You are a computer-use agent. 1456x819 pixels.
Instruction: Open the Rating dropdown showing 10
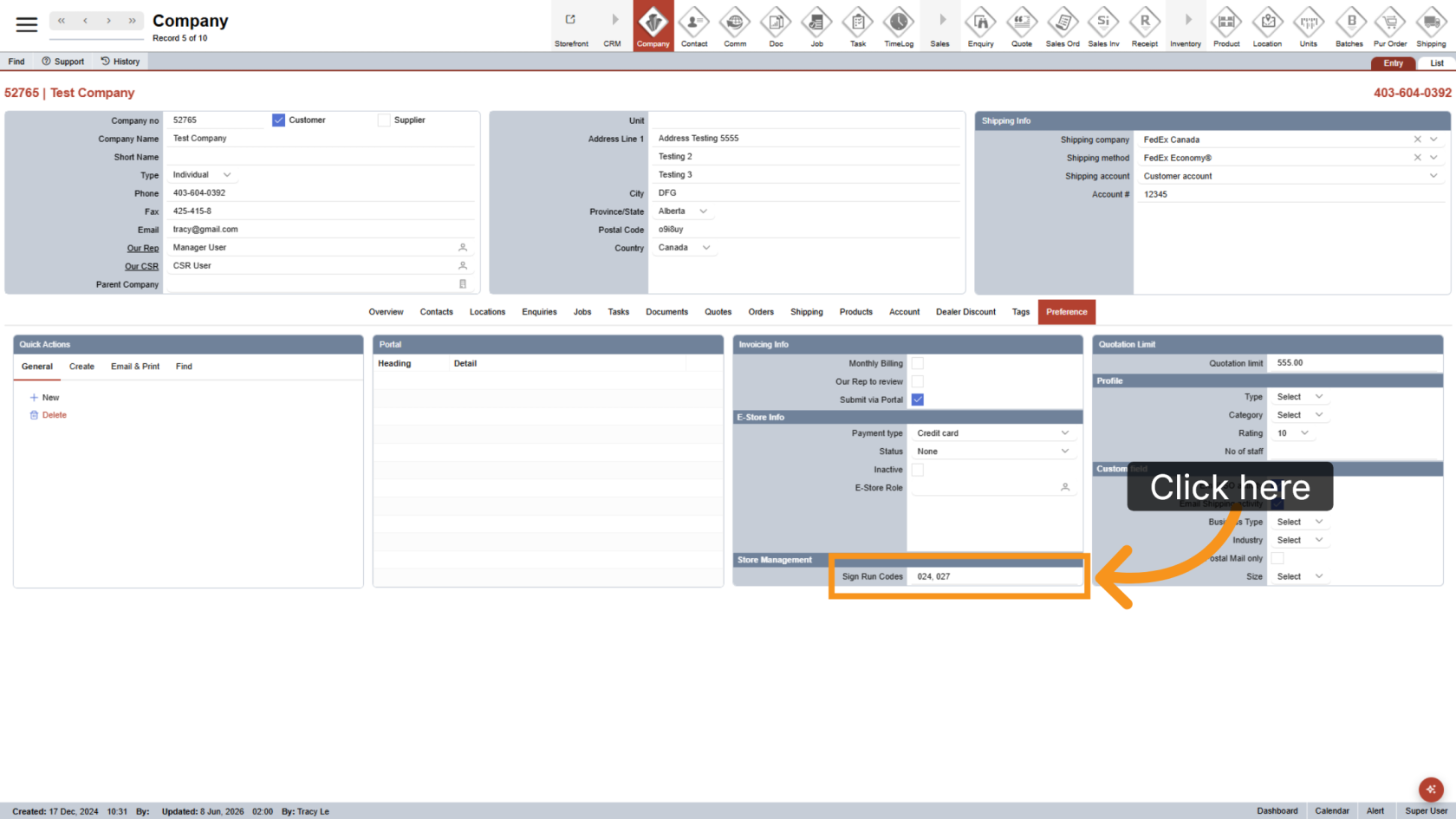[x=1292, y=433]
